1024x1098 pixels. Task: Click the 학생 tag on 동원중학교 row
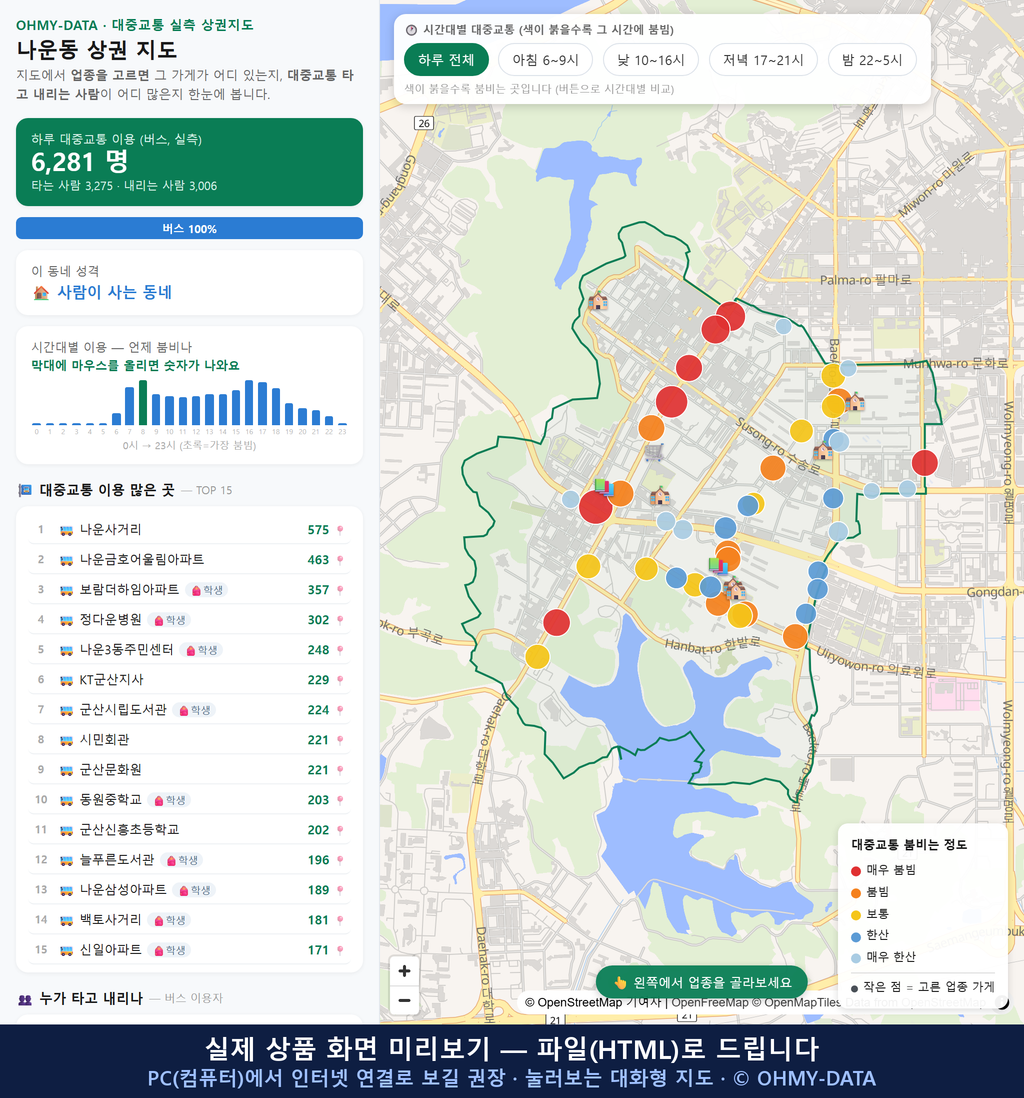click(169, 800)
